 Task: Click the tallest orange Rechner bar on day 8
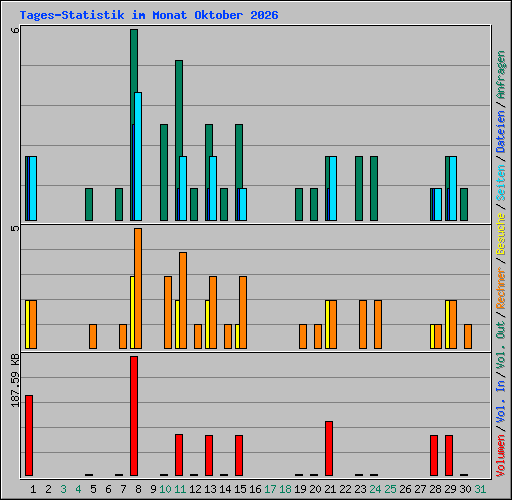point(138,288)
